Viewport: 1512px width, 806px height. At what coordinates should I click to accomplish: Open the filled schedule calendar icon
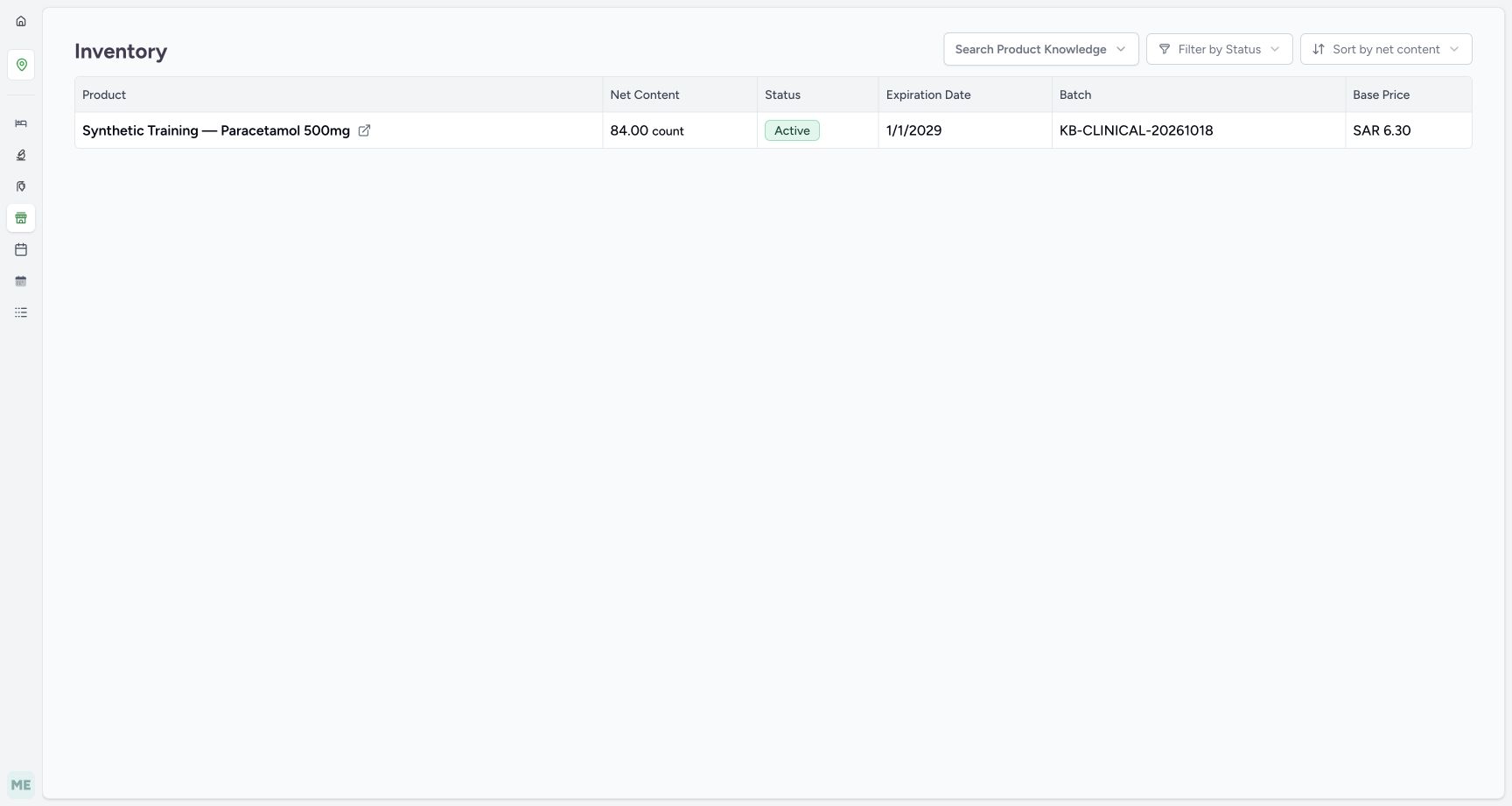(21, 281)
